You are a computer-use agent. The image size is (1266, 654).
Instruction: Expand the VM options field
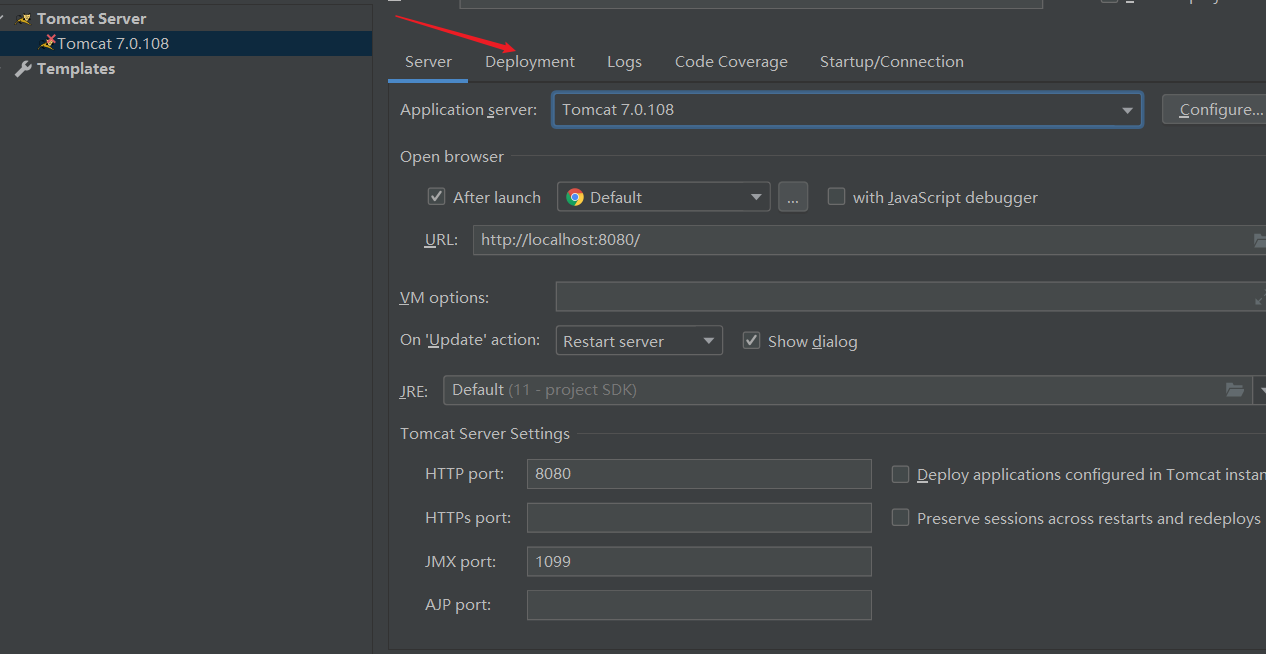click(1259, 298)
